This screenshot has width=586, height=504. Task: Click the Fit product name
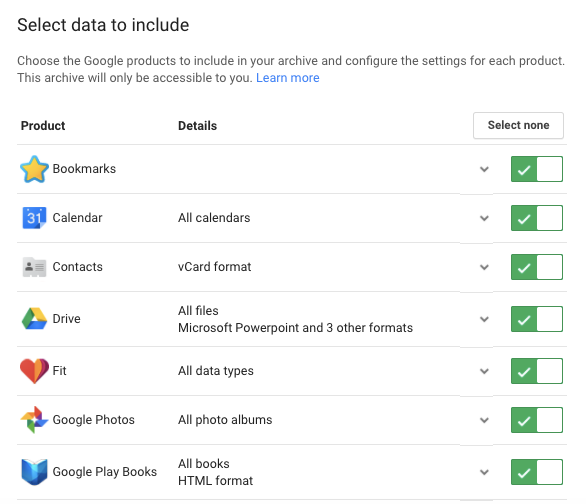[x=59, y=371]
